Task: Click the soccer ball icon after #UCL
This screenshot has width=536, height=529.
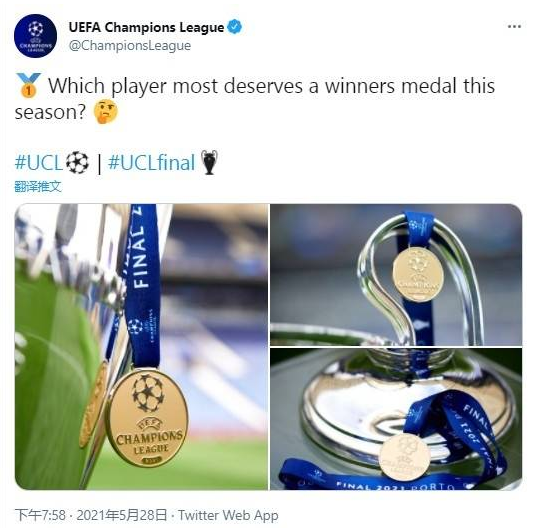Action: point(77,162)
